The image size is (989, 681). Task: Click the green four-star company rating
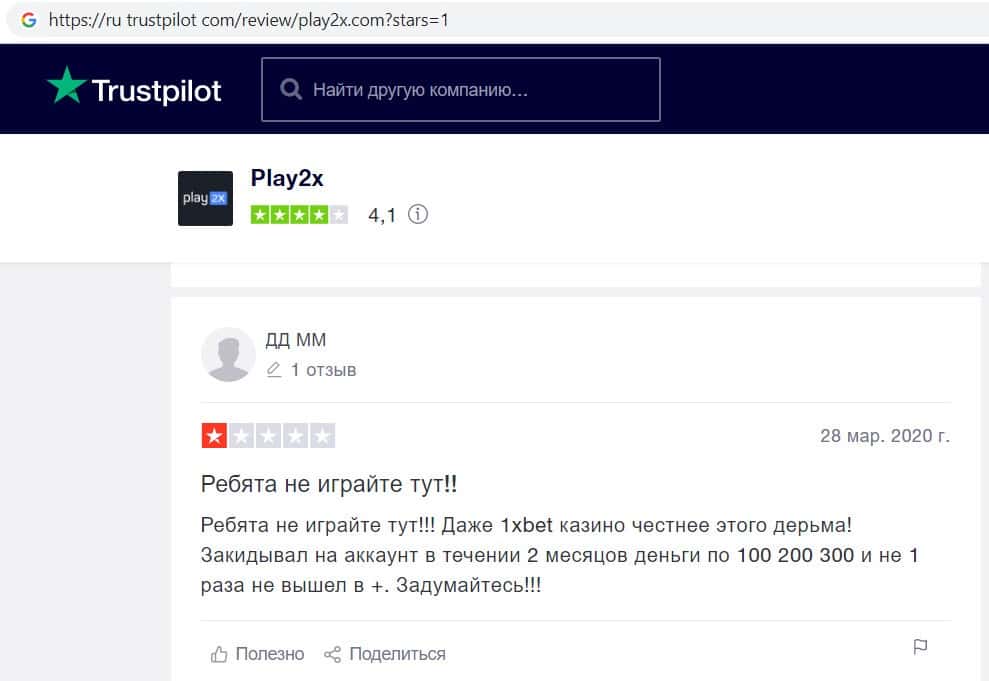(x=299, y=215)
